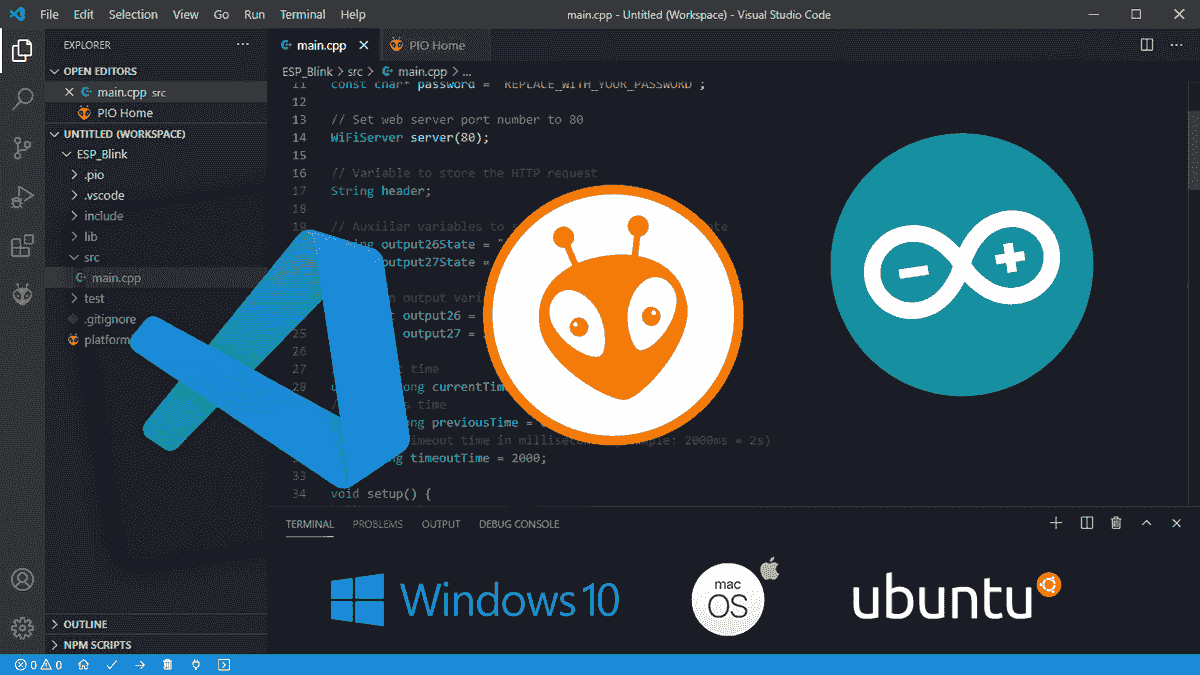Add a new terminal with plus icon
Viewport: 1200px width, 675px height.
point(1055,523)
